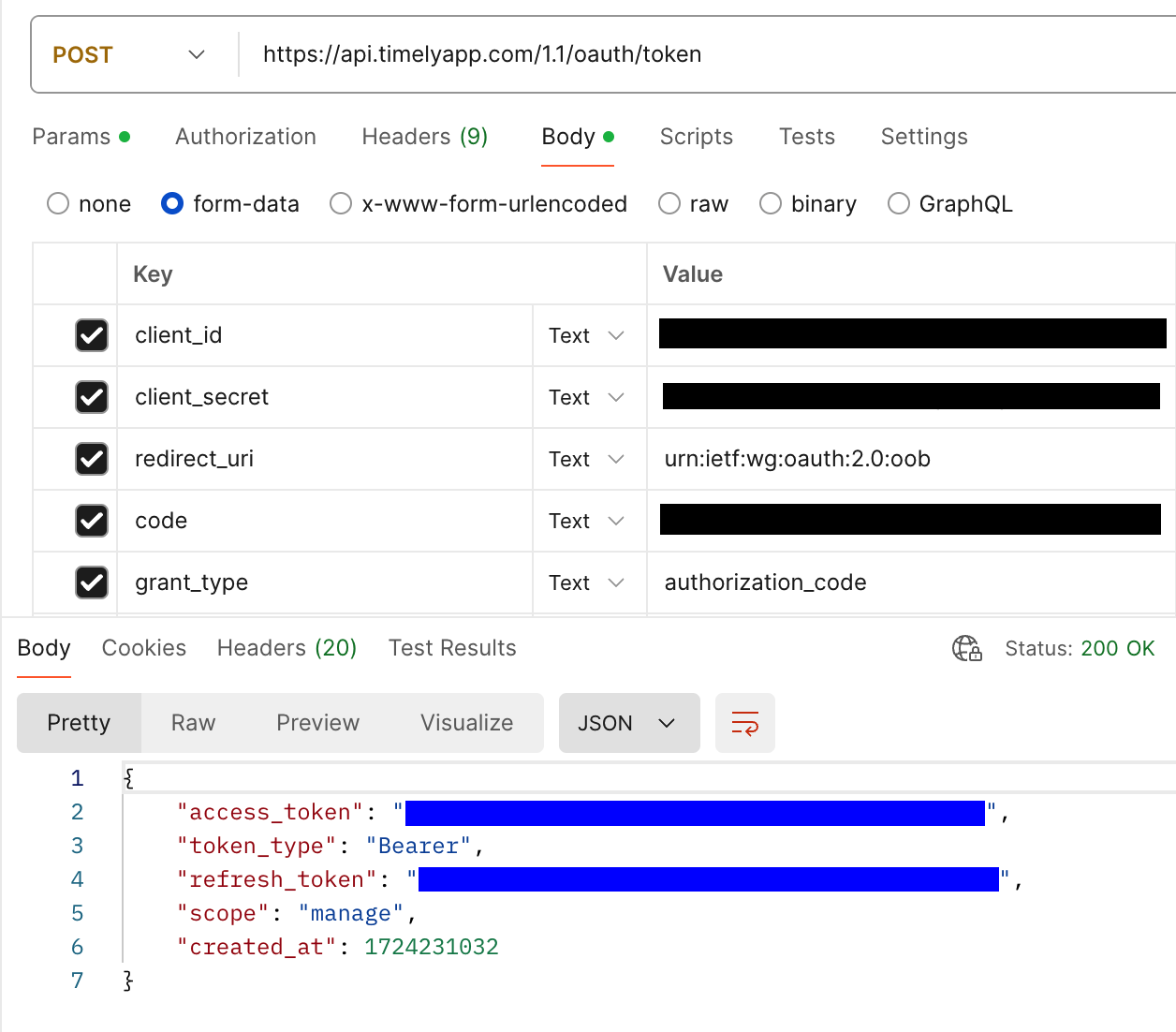Open the request Headers (9) tab
This screenshot has height=1032, width=1176.
(x=424, y=137)
